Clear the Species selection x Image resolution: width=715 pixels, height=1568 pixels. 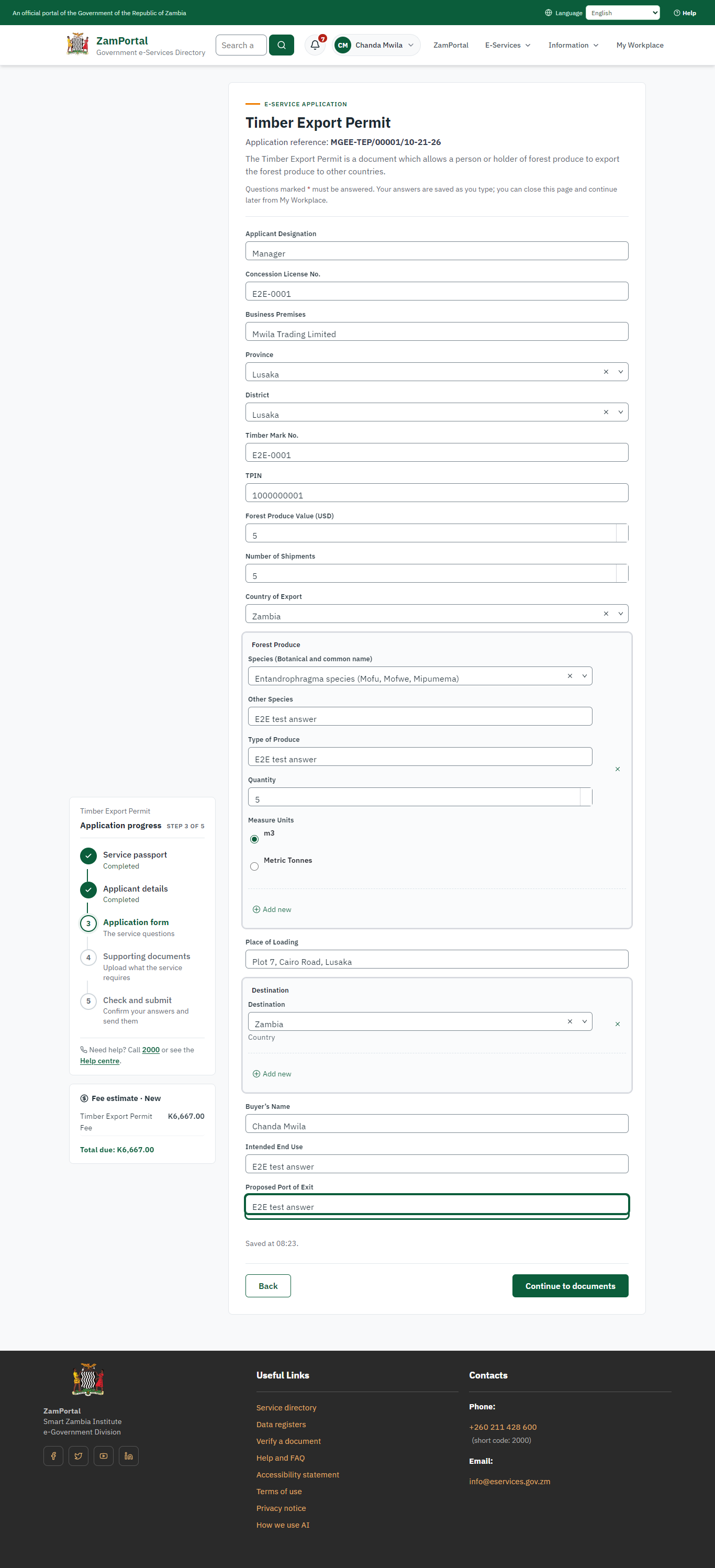[x=569, y=676]
